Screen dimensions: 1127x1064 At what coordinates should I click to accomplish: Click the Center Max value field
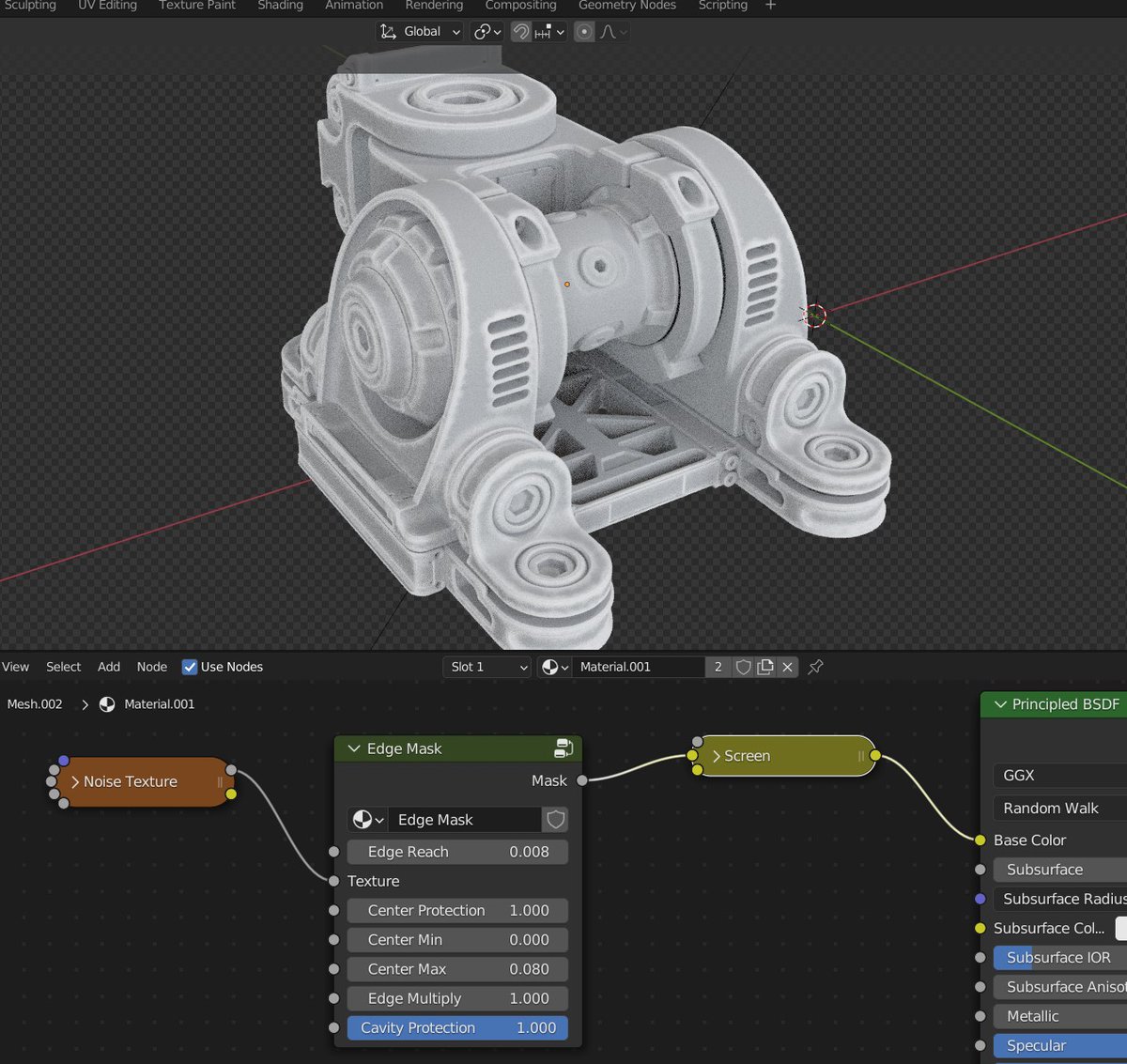[457, 969]
